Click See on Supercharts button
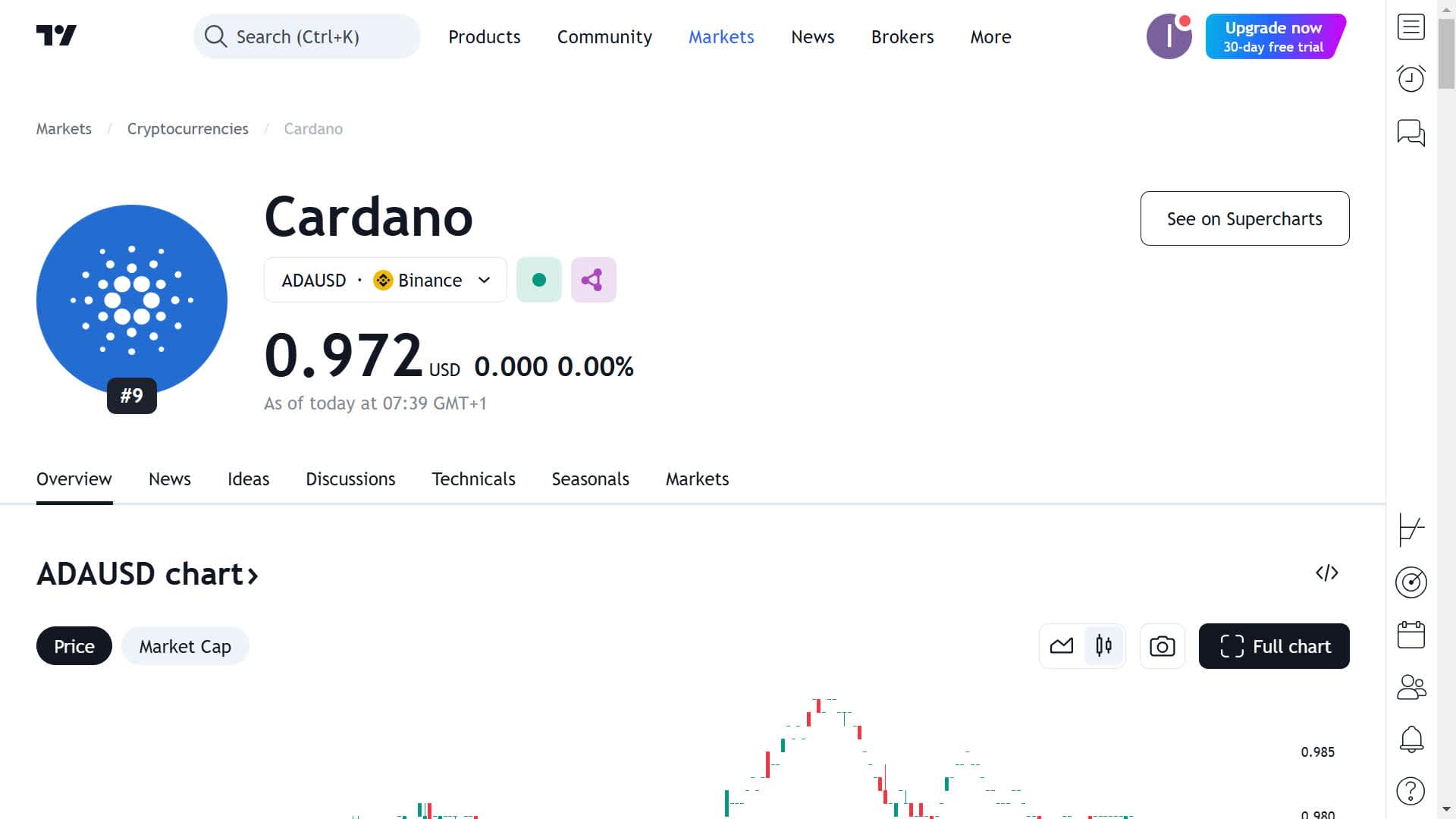The width and height of the screenshot is (1456, 819). [1244, 218]
